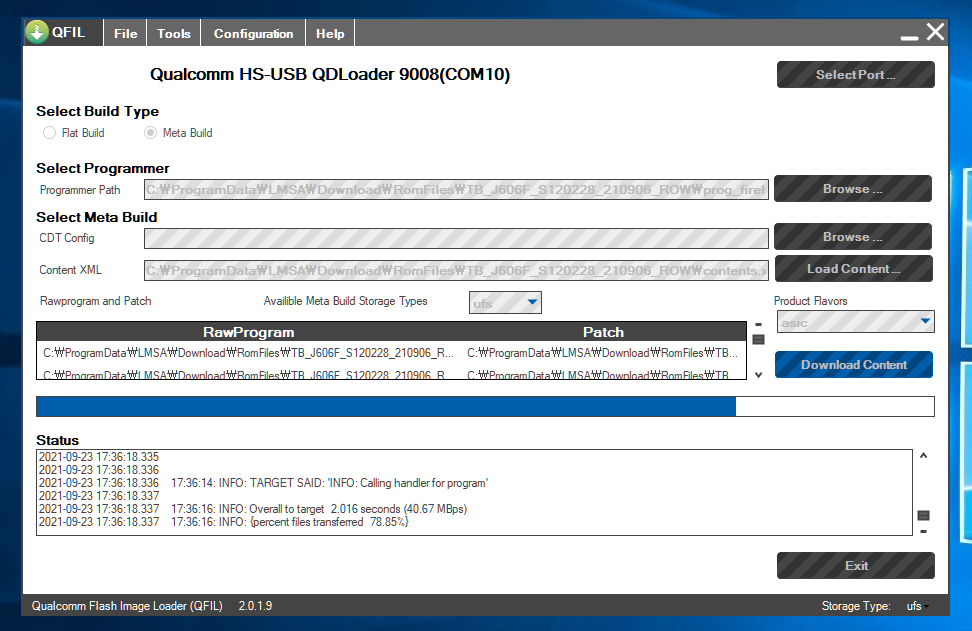Click the minus icon beside RawProgram table
Image resolution: width=972 pixels, height=631 pixels.
coord(758,324)
